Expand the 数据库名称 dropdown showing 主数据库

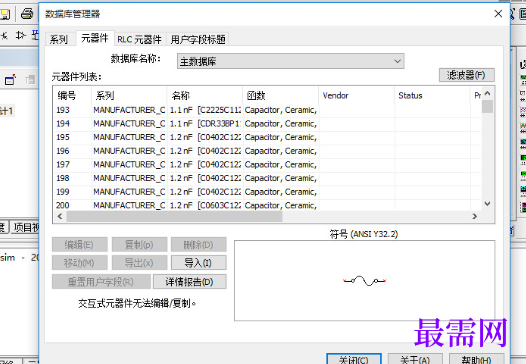pyautogui.click(x=291, y=61)
